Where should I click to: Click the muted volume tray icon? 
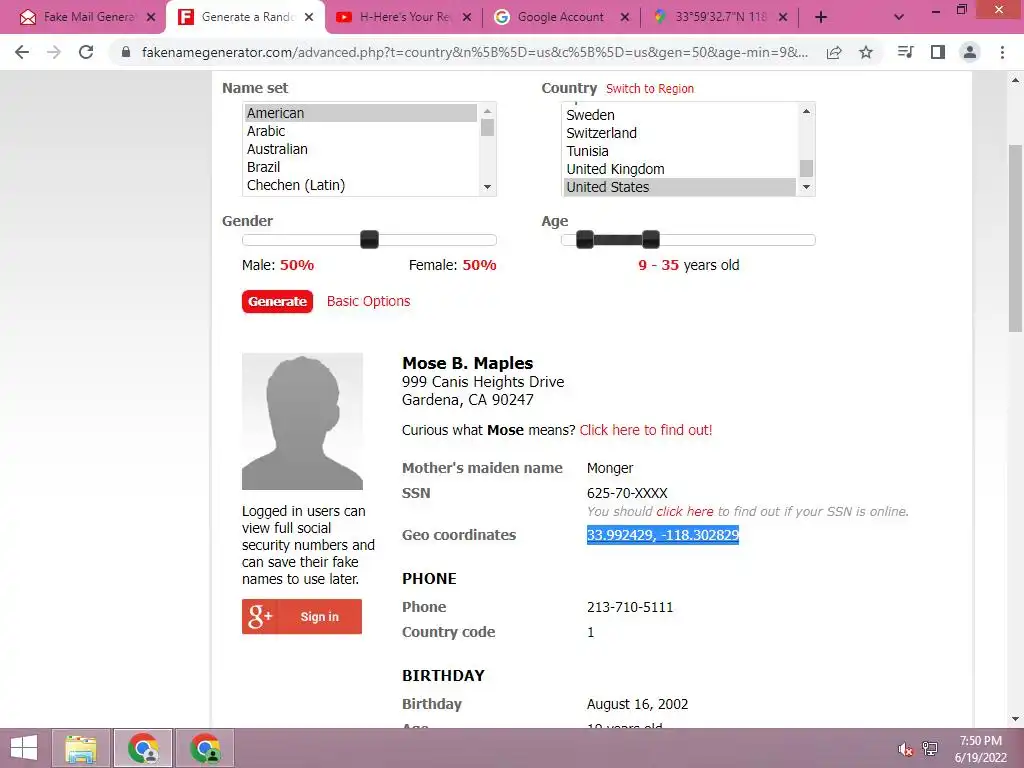(x=904, y=749)
